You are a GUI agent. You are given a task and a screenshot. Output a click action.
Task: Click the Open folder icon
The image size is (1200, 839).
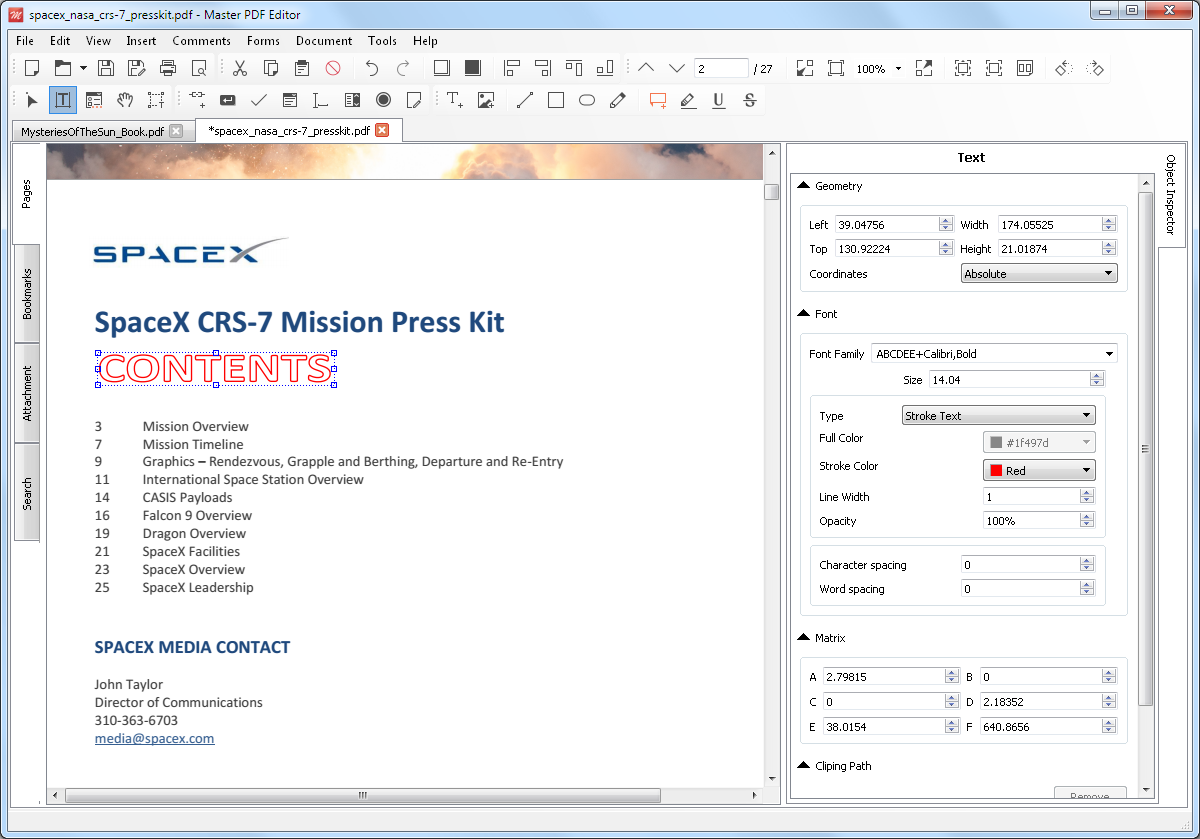[x=63, y=68]
